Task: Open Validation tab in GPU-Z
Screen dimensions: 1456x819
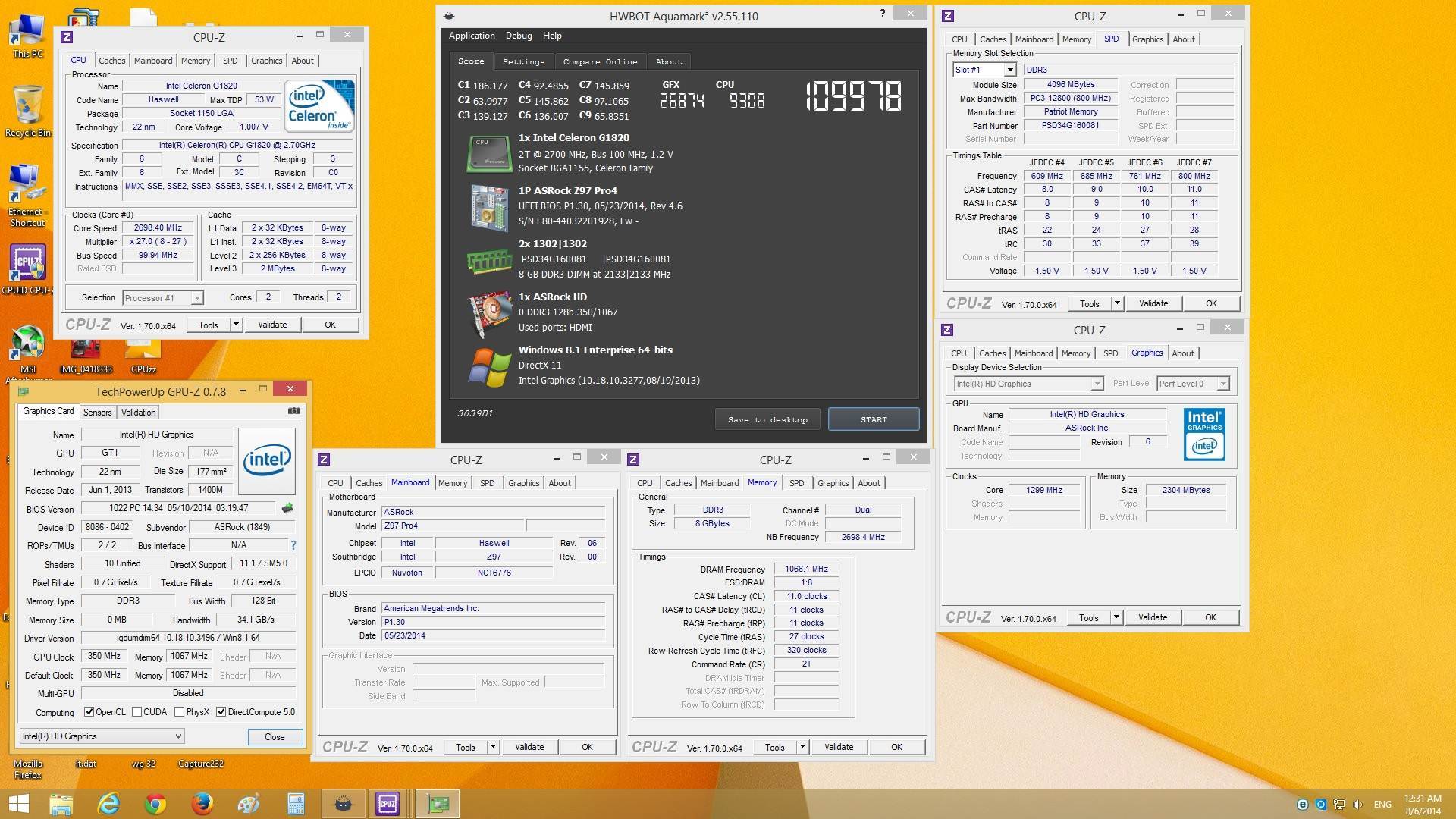Action: click(x=138, y=413)
